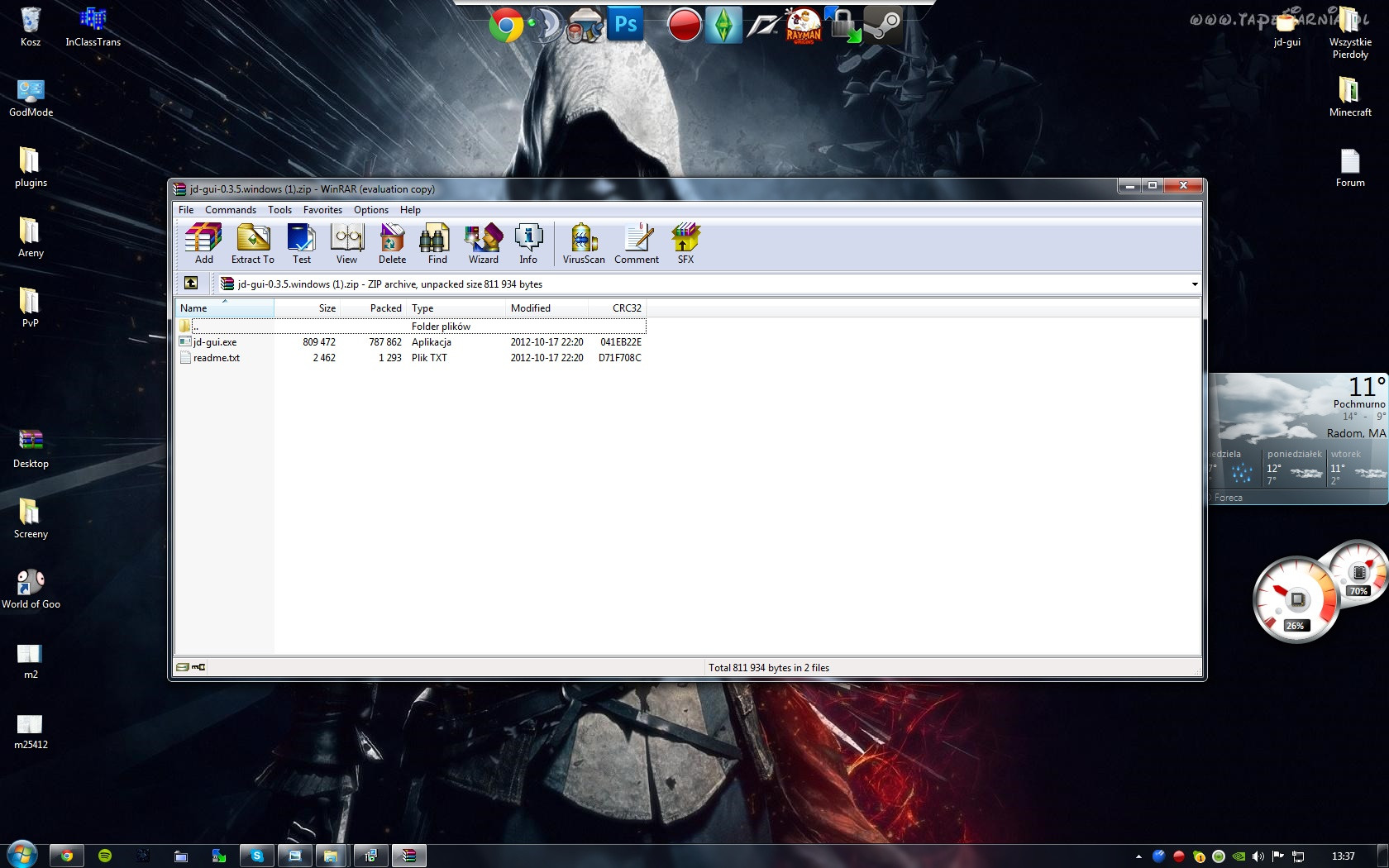1389x868 pixels.
Task: Click the Delete toolbar icon
Action: point(392,244)
